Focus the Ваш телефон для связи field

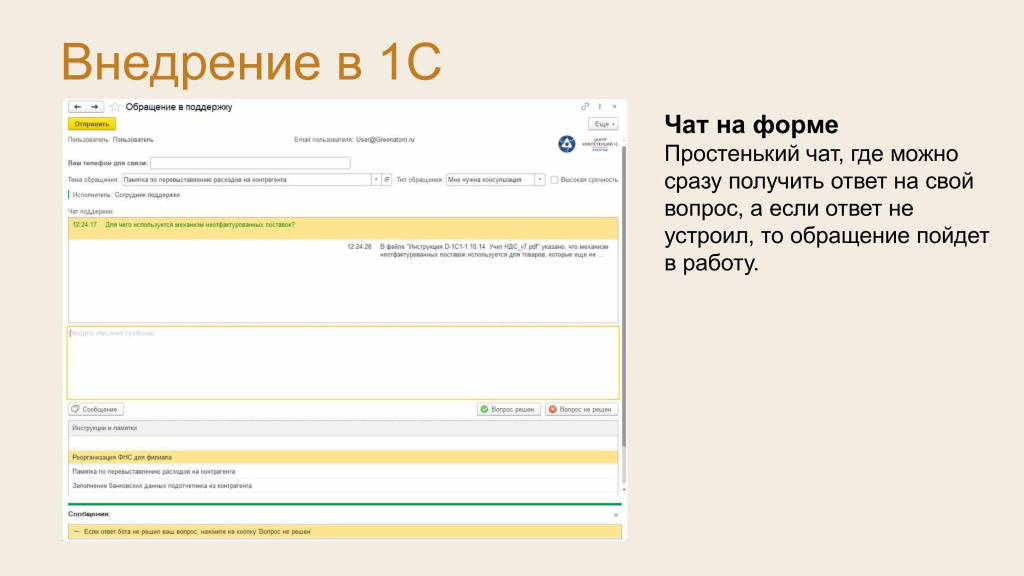coord(250,163)
